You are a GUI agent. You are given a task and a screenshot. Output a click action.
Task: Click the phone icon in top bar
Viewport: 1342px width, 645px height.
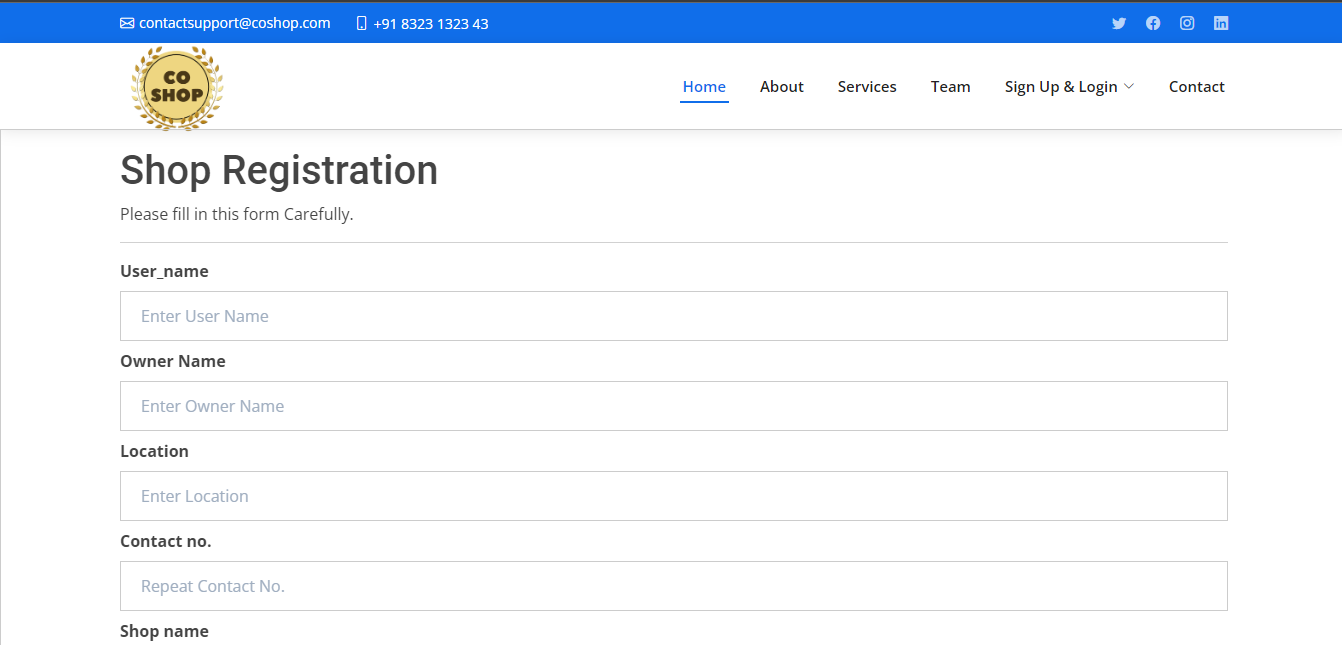pos(362,23)
